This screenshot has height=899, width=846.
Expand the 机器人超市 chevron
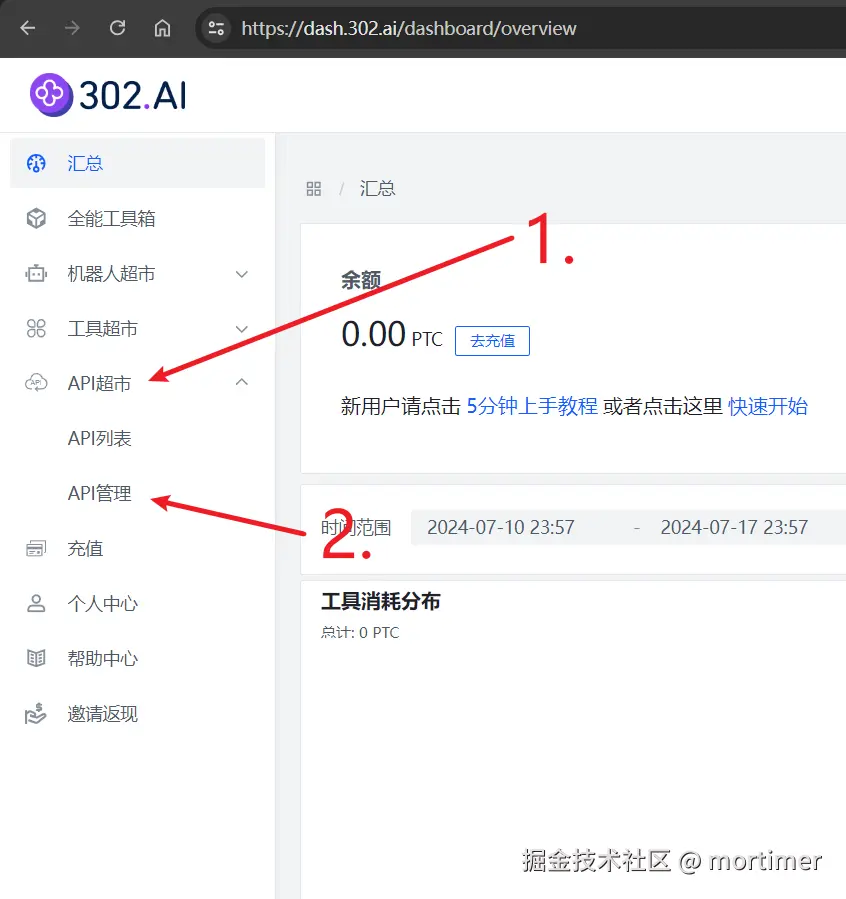pos(242,274)
